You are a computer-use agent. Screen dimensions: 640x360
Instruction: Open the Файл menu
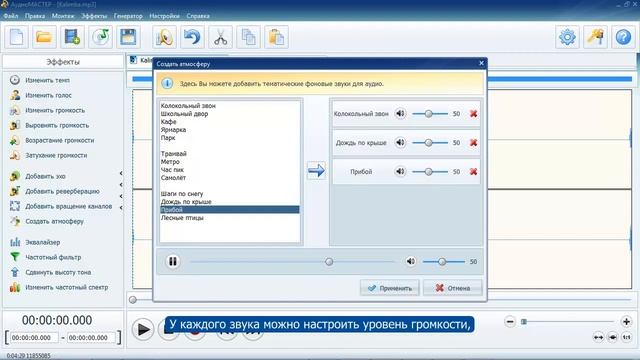[x=11, y=16]
